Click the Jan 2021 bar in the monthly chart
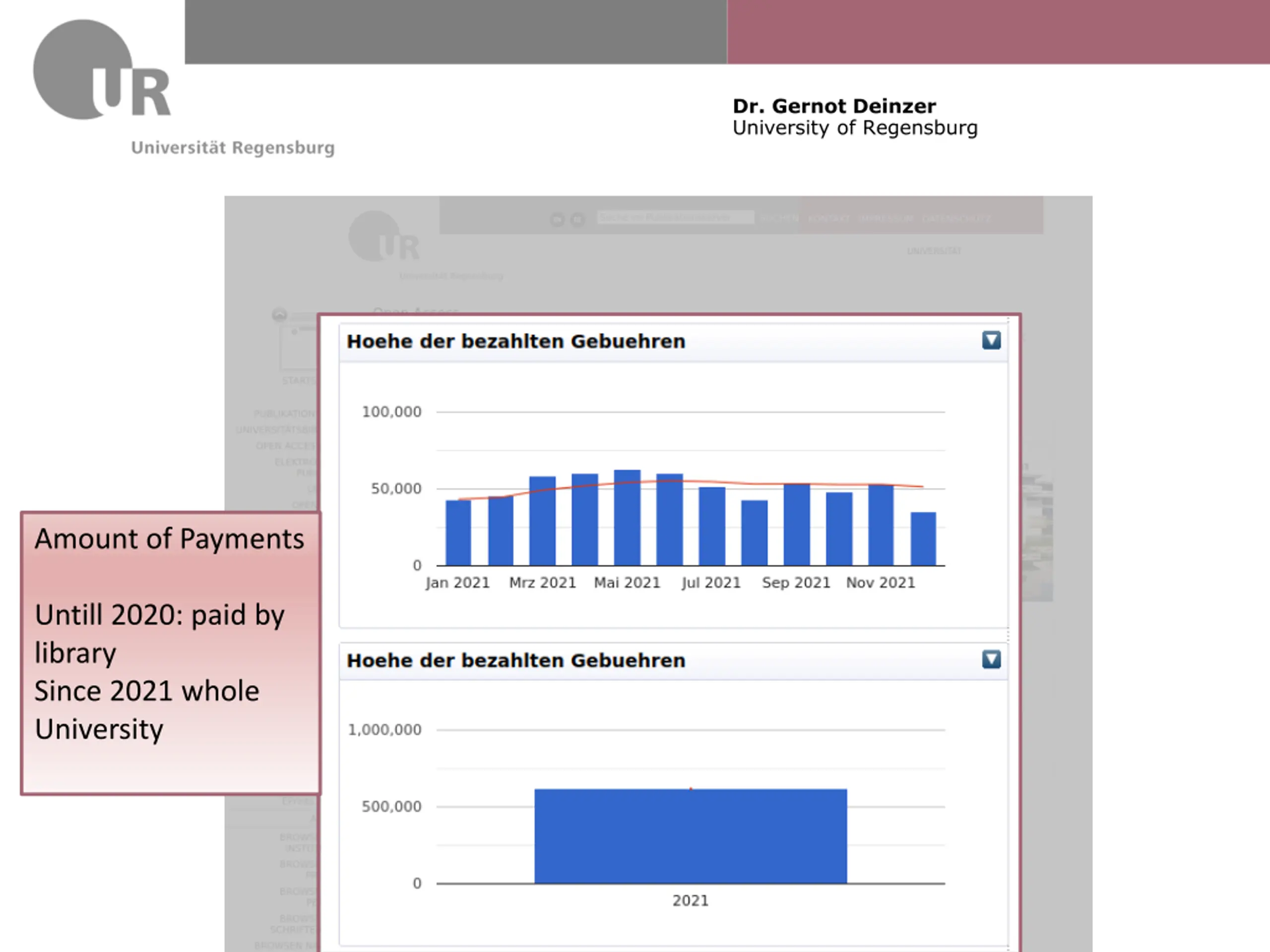The image size is (1270, 952). coord(458,533)
